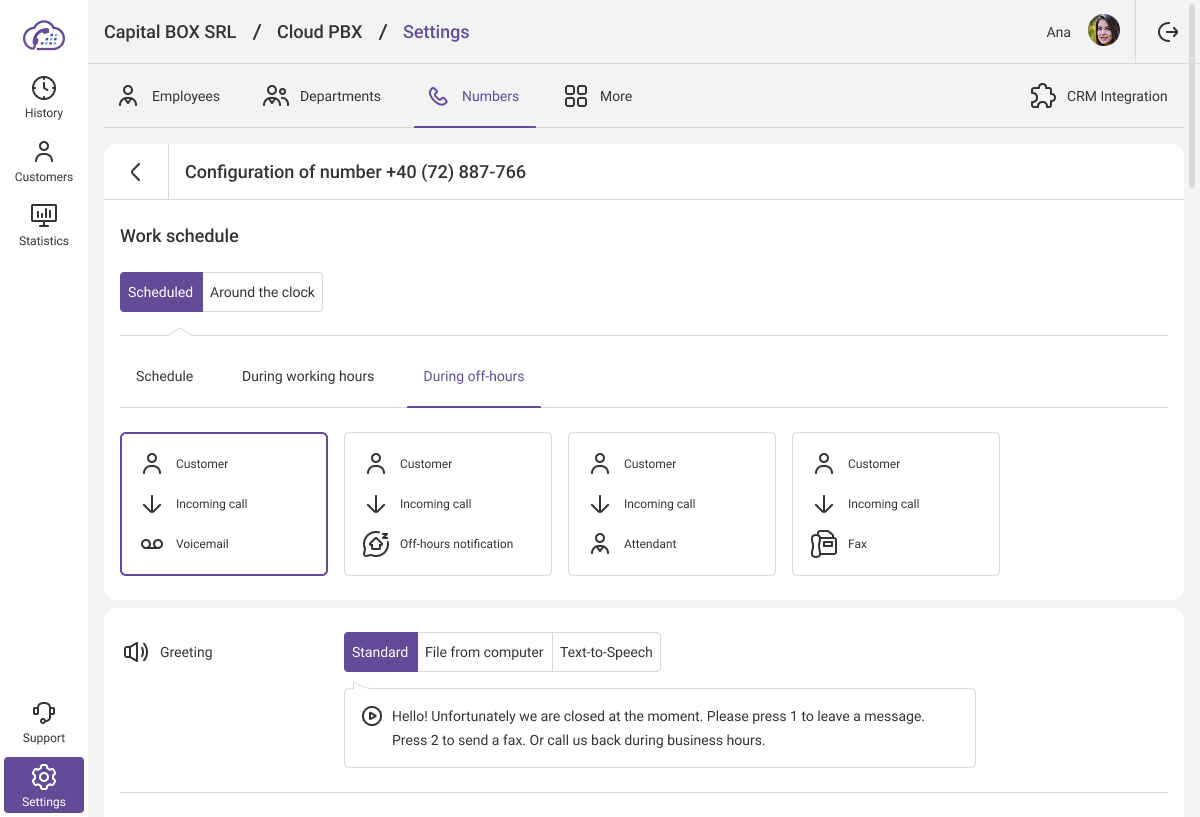Click the Cloud PBX breadcrumb link
The height and width of the screenshot is (817, 1200).
(320, 32)
